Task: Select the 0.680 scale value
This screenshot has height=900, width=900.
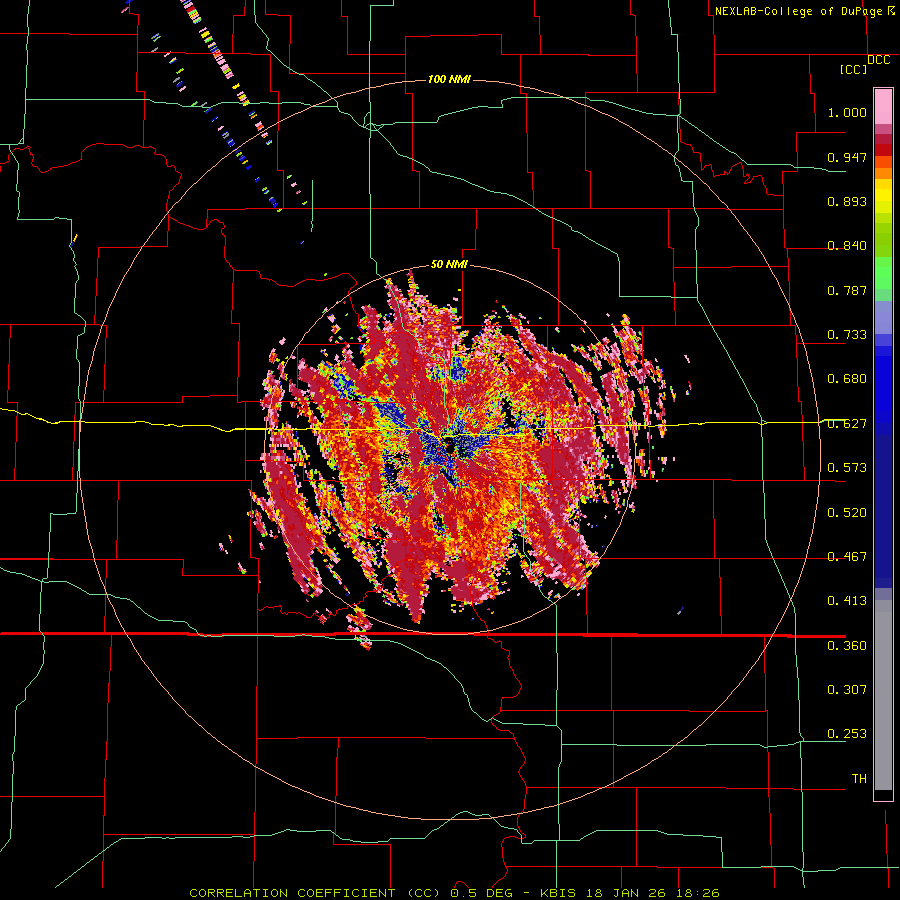Action: click(847, 378)
